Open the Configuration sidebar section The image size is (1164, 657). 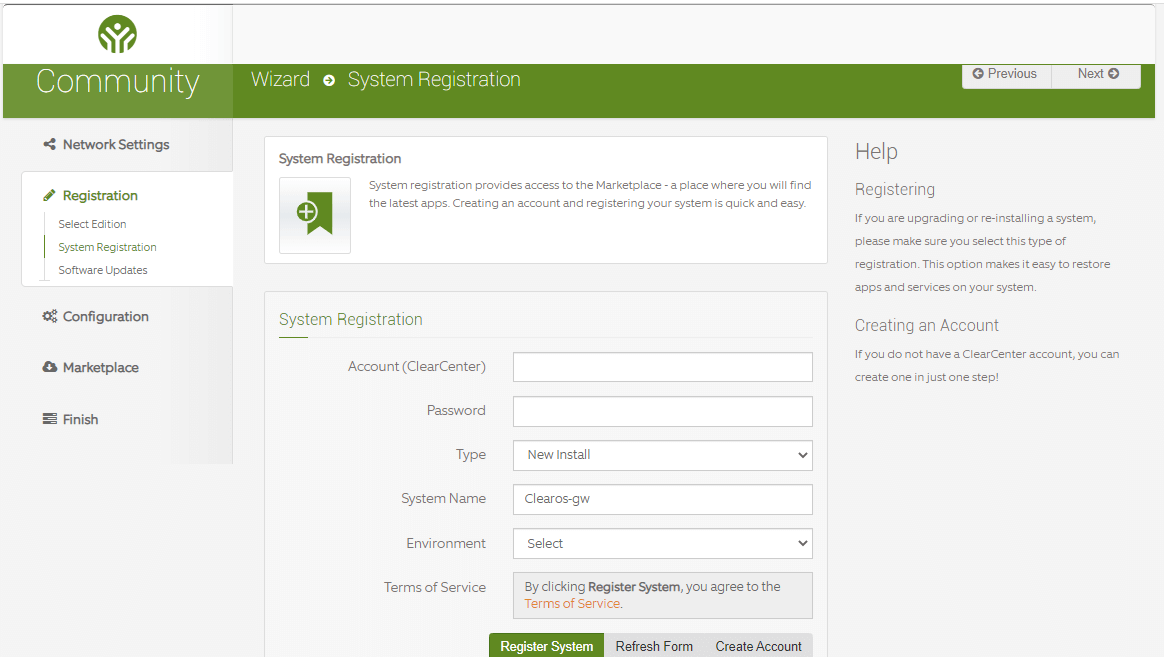coord(105,316)
